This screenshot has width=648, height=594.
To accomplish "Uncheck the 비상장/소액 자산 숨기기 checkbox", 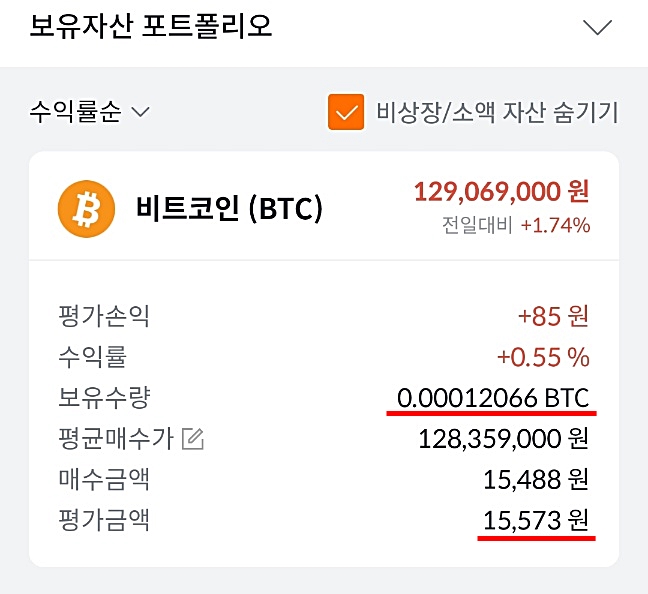I will 345,112.
